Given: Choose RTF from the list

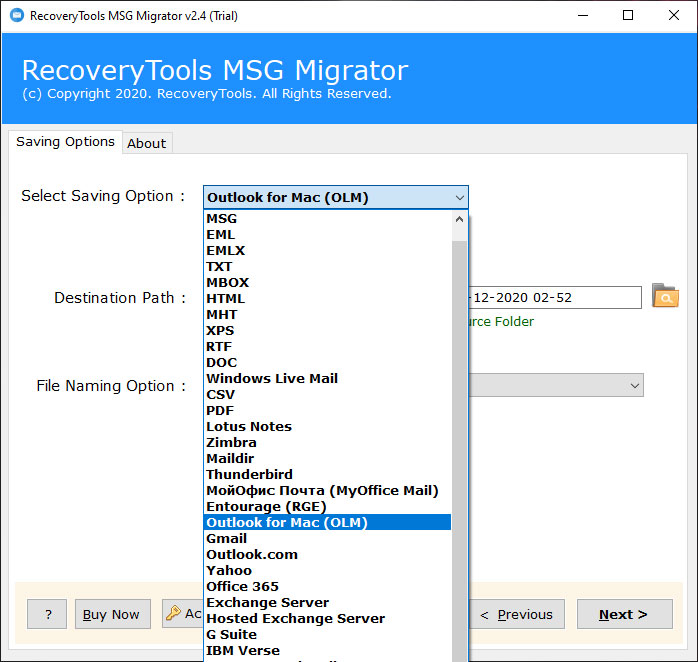Looking at the screenshot, I should [x=327, y=347].
